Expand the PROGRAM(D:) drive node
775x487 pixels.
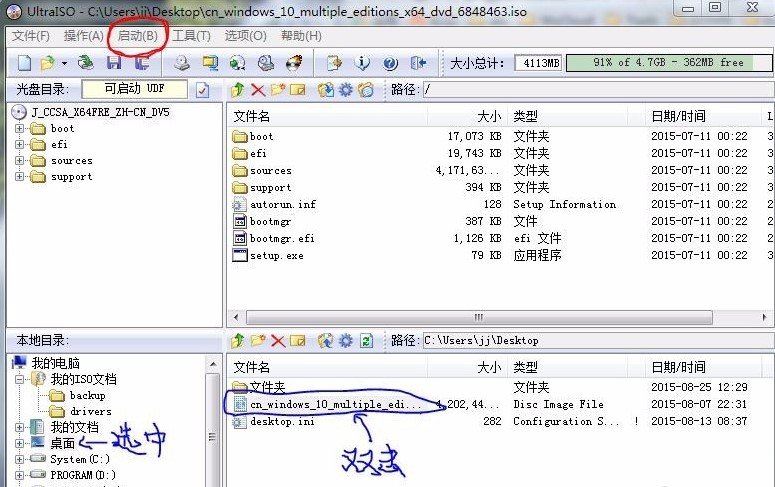pos(19,475)
